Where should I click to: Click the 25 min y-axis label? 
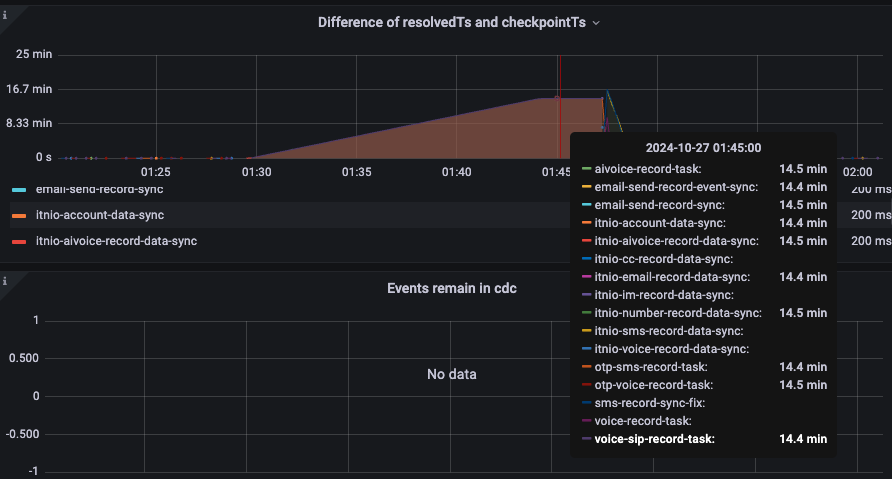click(x=35, y=54)
